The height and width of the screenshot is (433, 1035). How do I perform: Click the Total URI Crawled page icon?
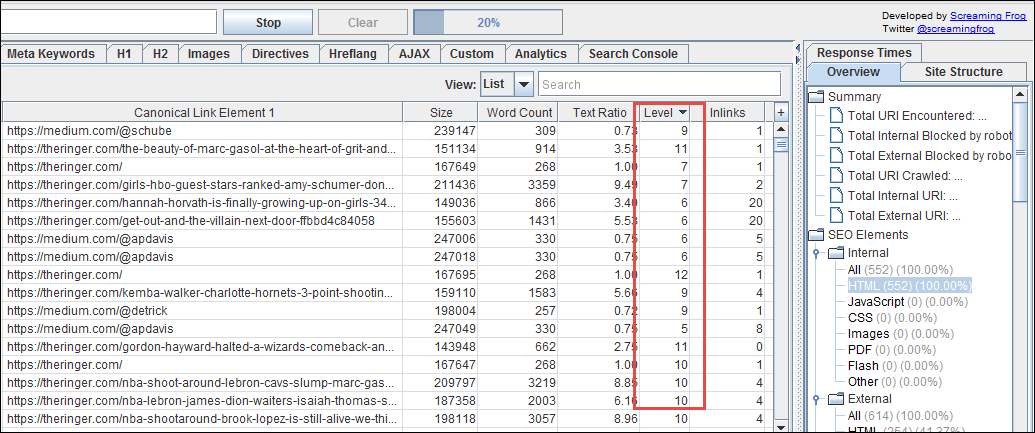838,176
